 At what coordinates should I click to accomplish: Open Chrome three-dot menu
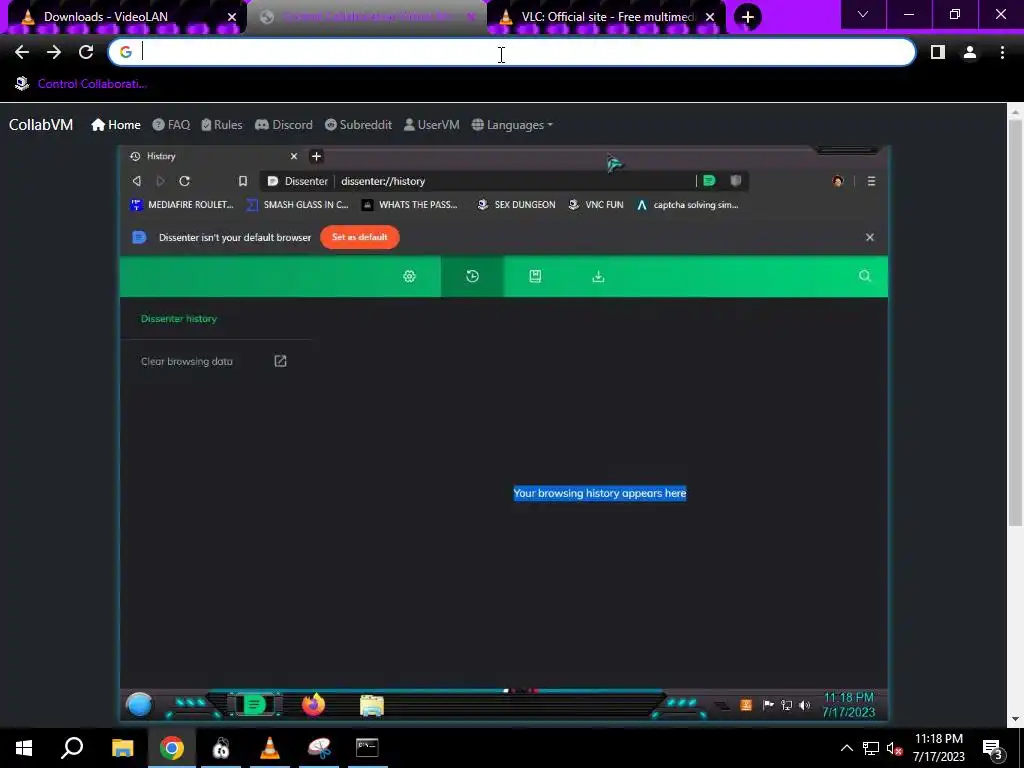click(1002, 52)
